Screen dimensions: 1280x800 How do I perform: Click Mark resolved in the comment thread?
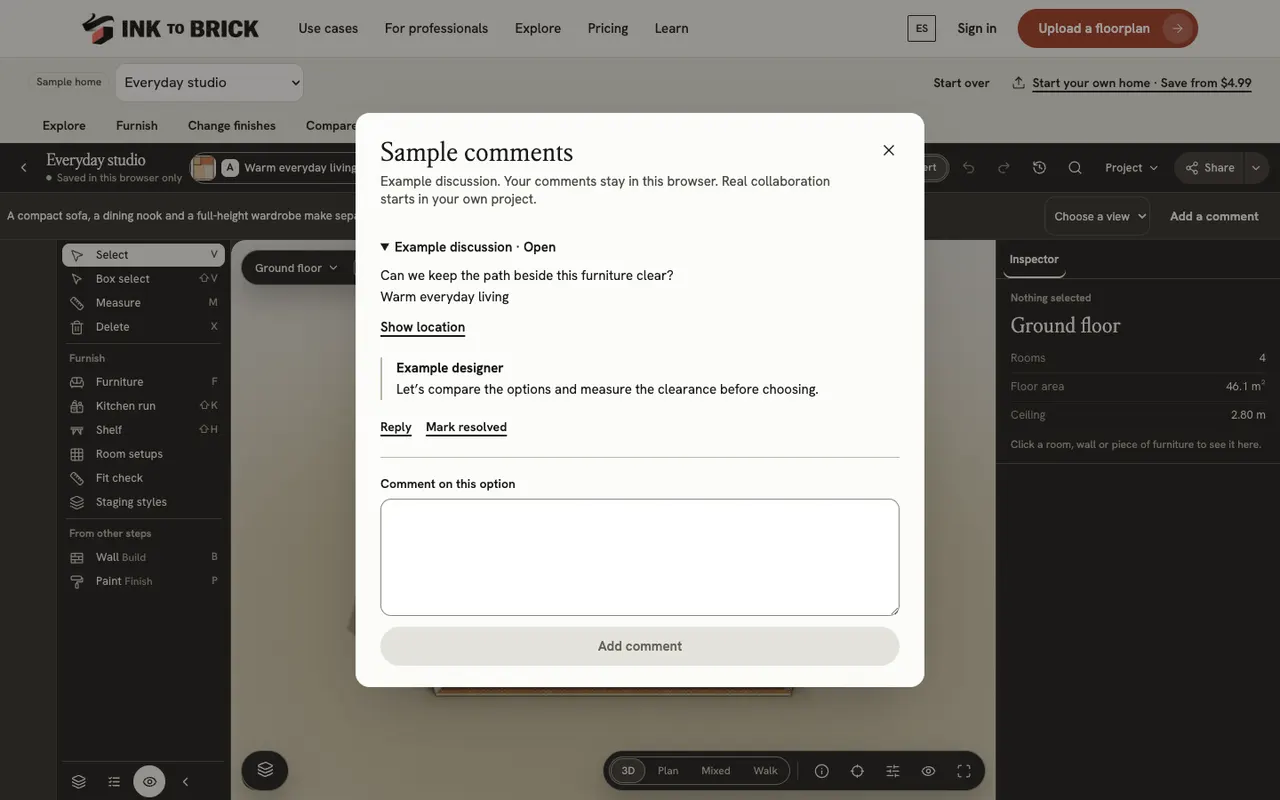pos(466,427)
